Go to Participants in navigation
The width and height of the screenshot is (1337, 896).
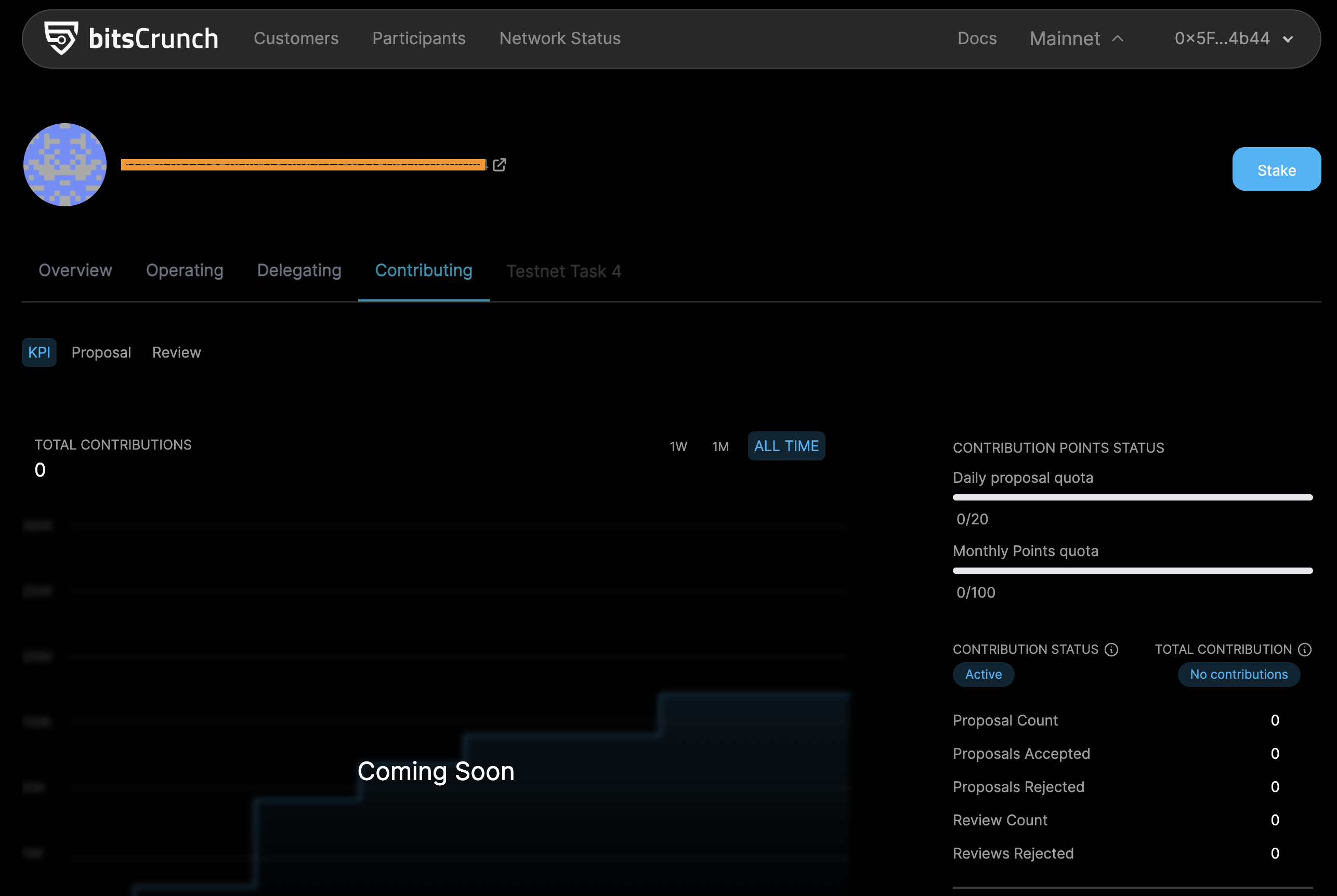click(x=419, y=38)
